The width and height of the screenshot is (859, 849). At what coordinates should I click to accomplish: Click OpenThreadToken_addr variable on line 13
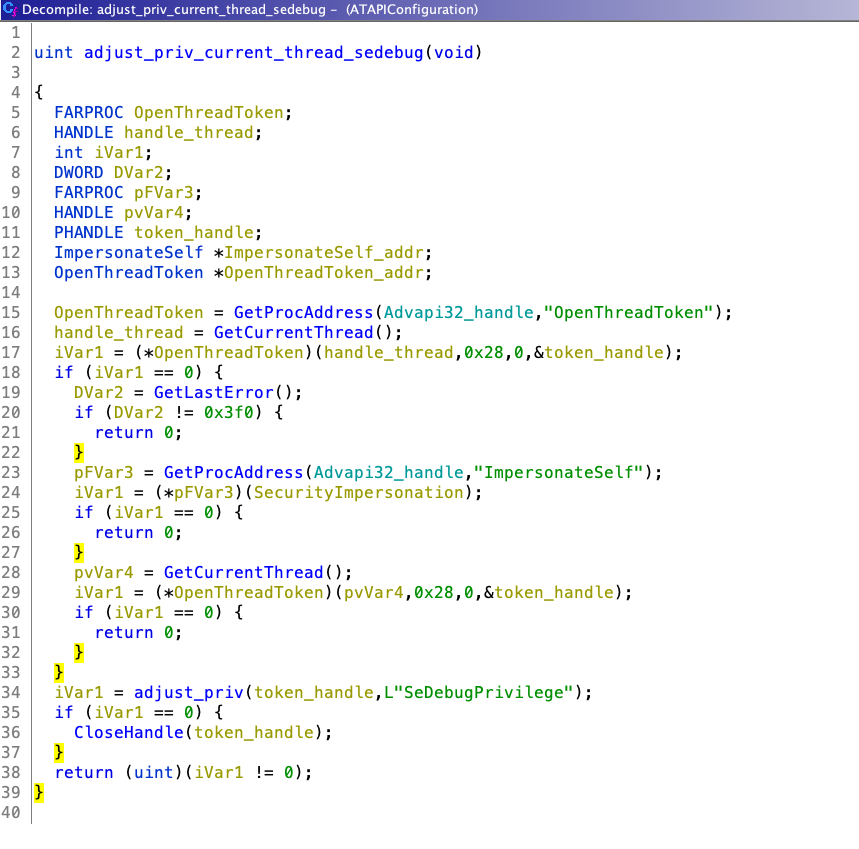[324, 272]
